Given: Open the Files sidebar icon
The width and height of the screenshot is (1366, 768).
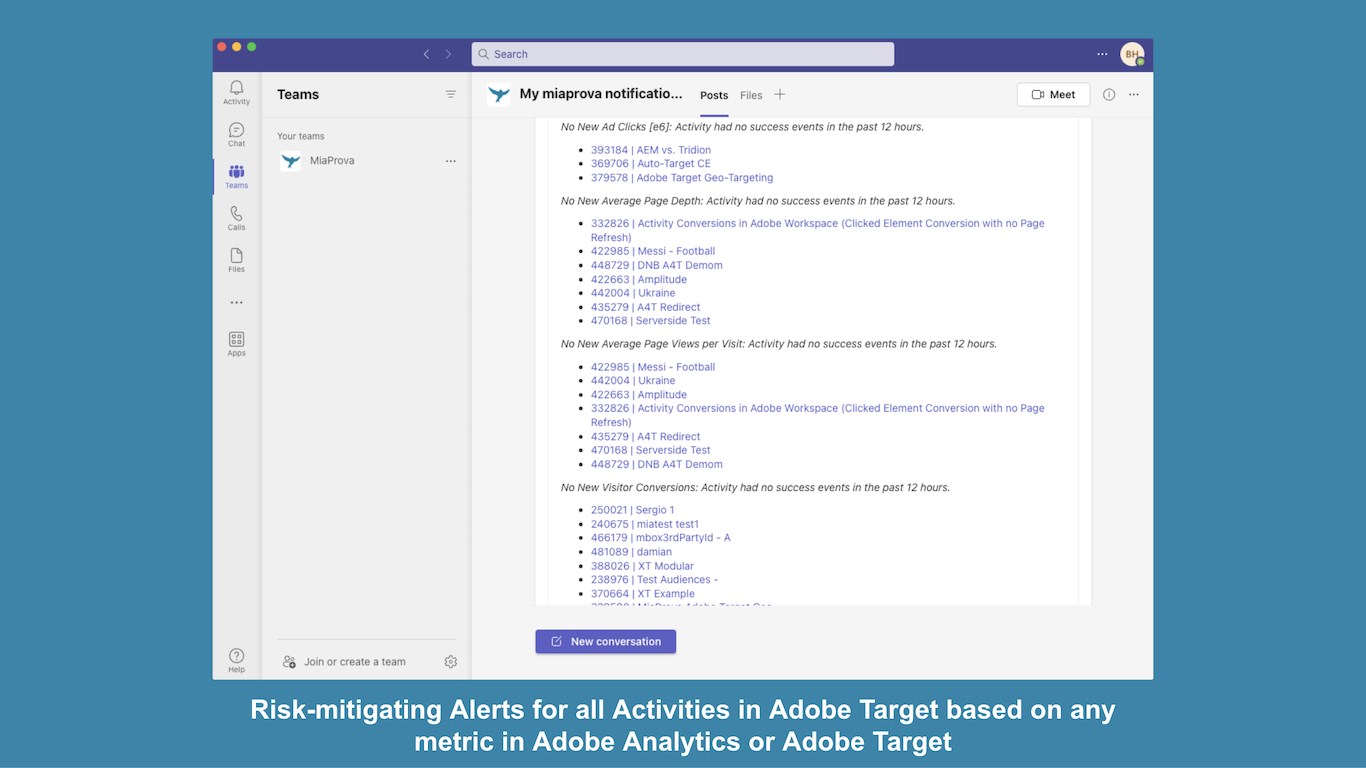Looking at the screenshot, I should coord(236,260).
